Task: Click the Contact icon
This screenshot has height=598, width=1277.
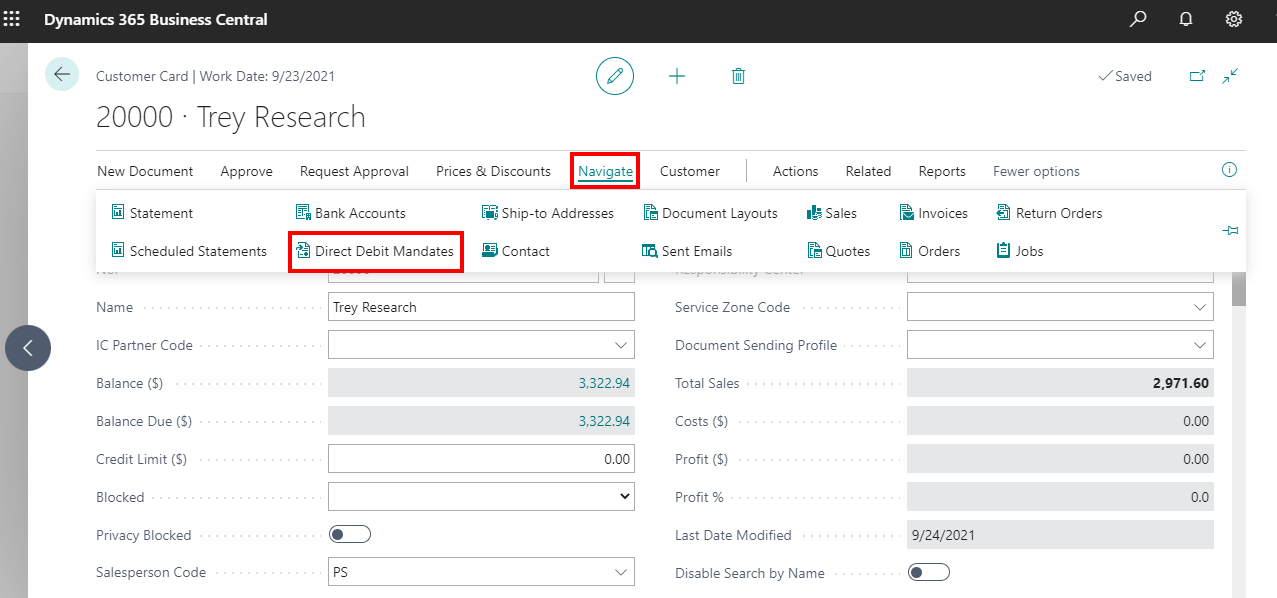Action: pyautogui.click(x=490, y=251)
